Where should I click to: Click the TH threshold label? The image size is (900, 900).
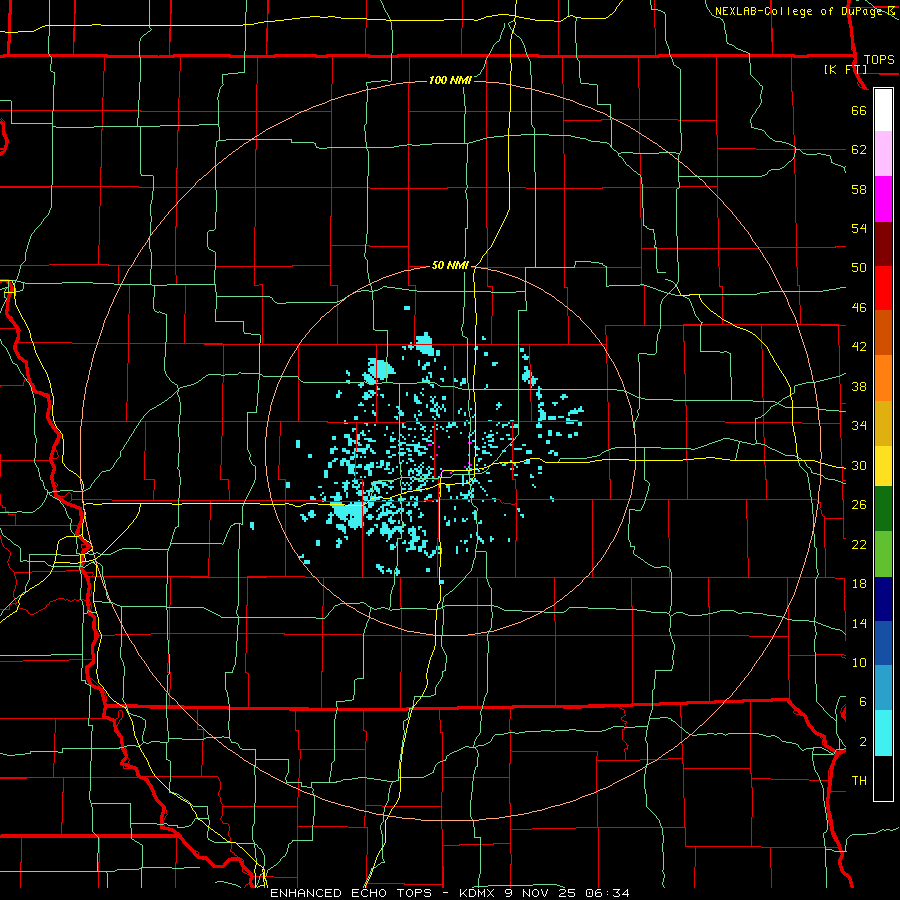pos(859,781)
